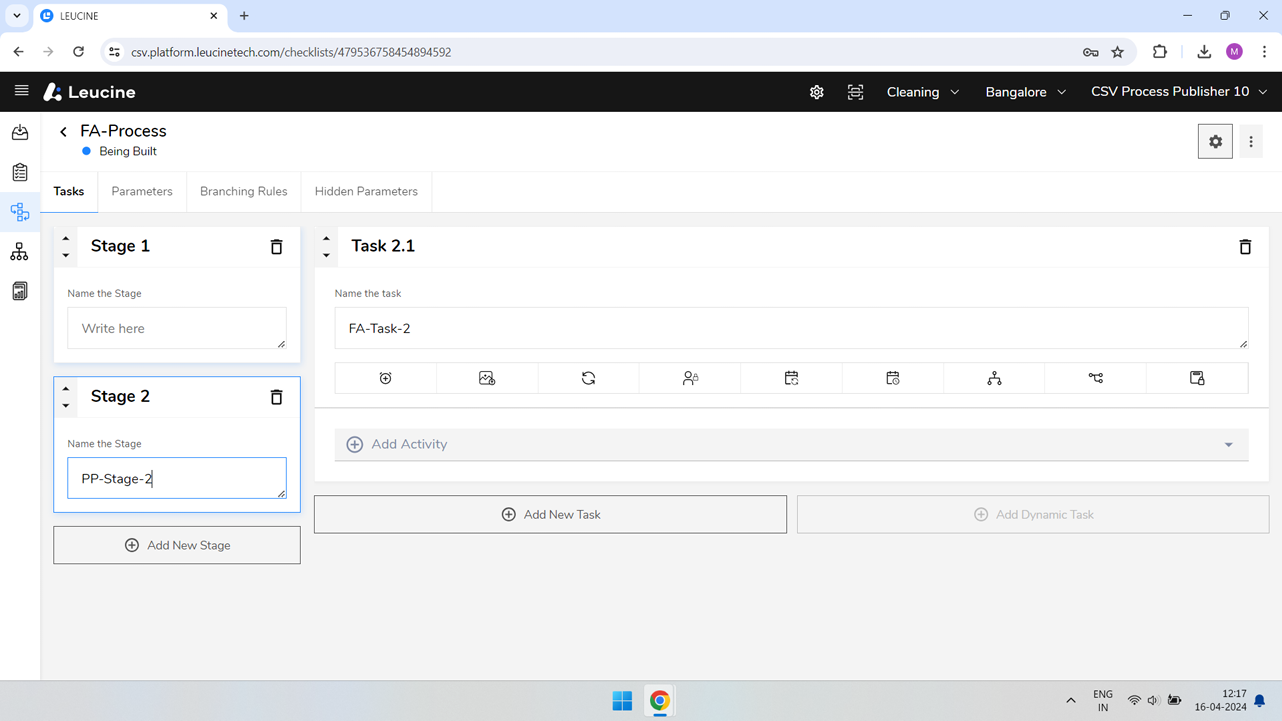The height and width of the screenshot is (721, 1282).
Task: Move Stage 2 down with the arrow
Action: point(66,406)
